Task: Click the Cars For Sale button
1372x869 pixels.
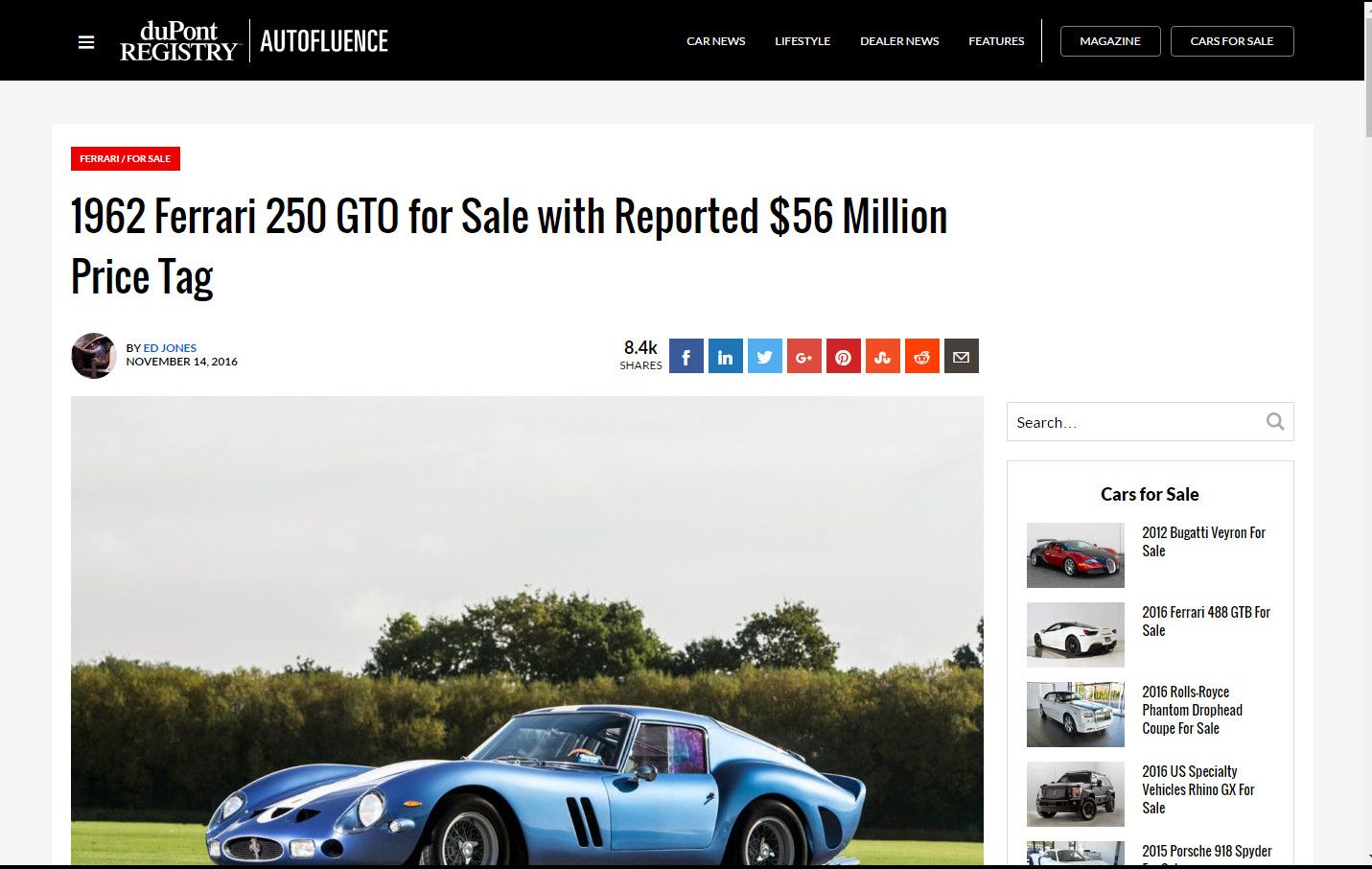Action: pos(1232,41)
